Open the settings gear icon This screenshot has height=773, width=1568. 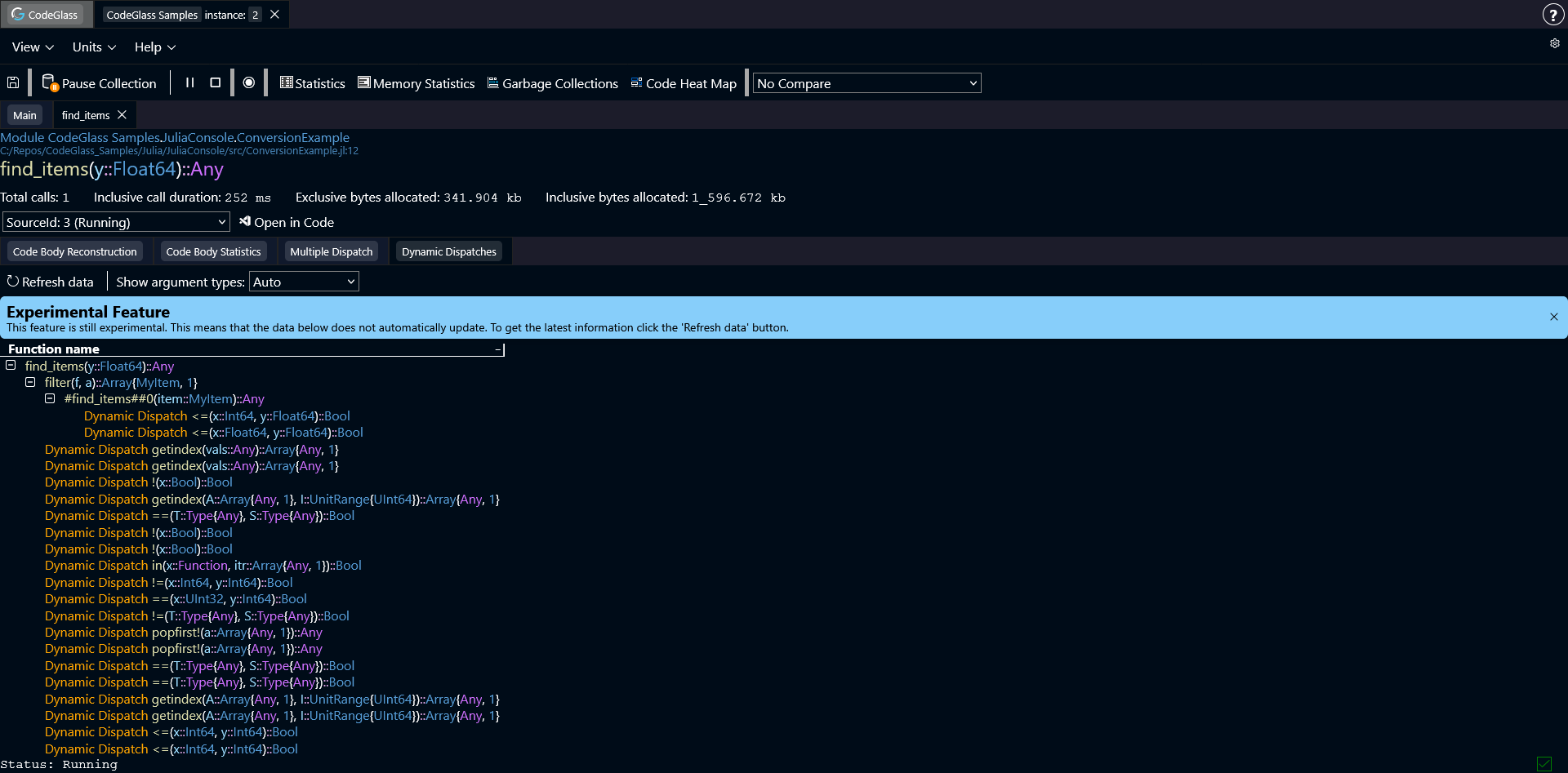coord(1555,43)
